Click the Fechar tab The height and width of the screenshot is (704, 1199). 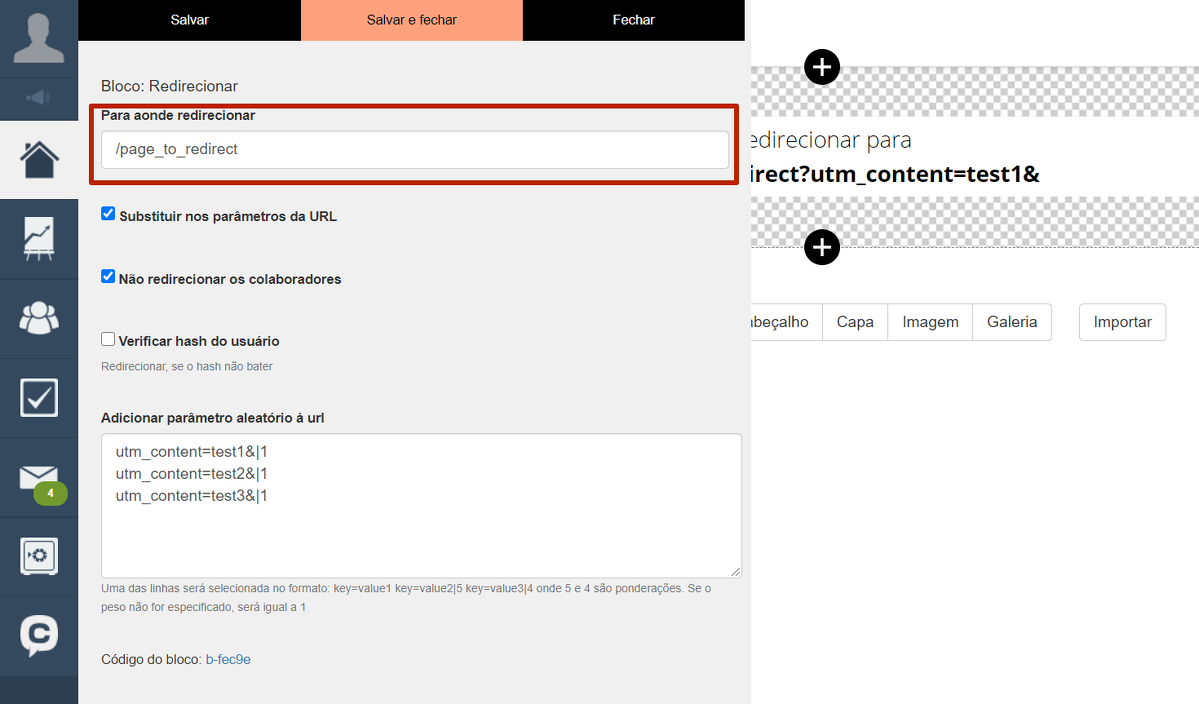tap(634, 20)
